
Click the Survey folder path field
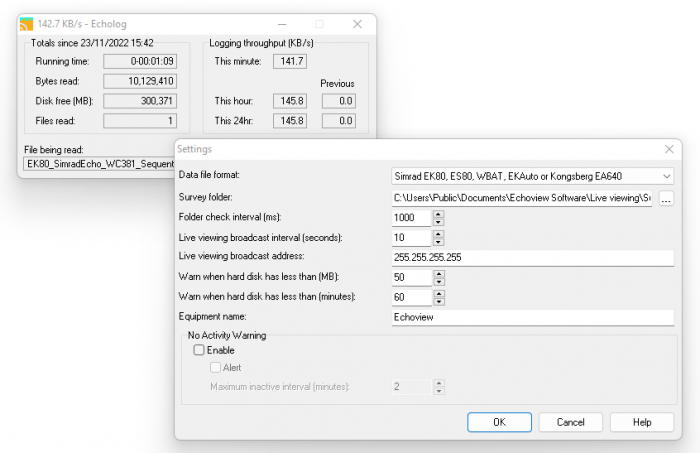tap(522, 198)
